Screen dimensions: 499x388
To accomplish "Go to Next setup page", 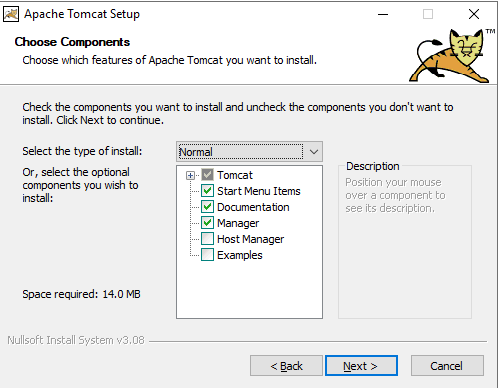I will (361, 366).
